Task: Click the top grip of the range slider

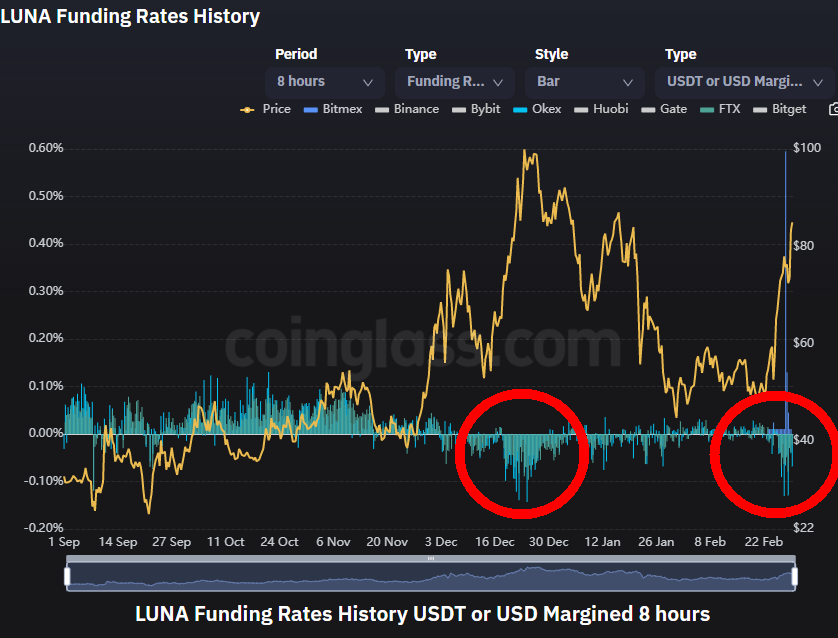Action: [431, 558]
